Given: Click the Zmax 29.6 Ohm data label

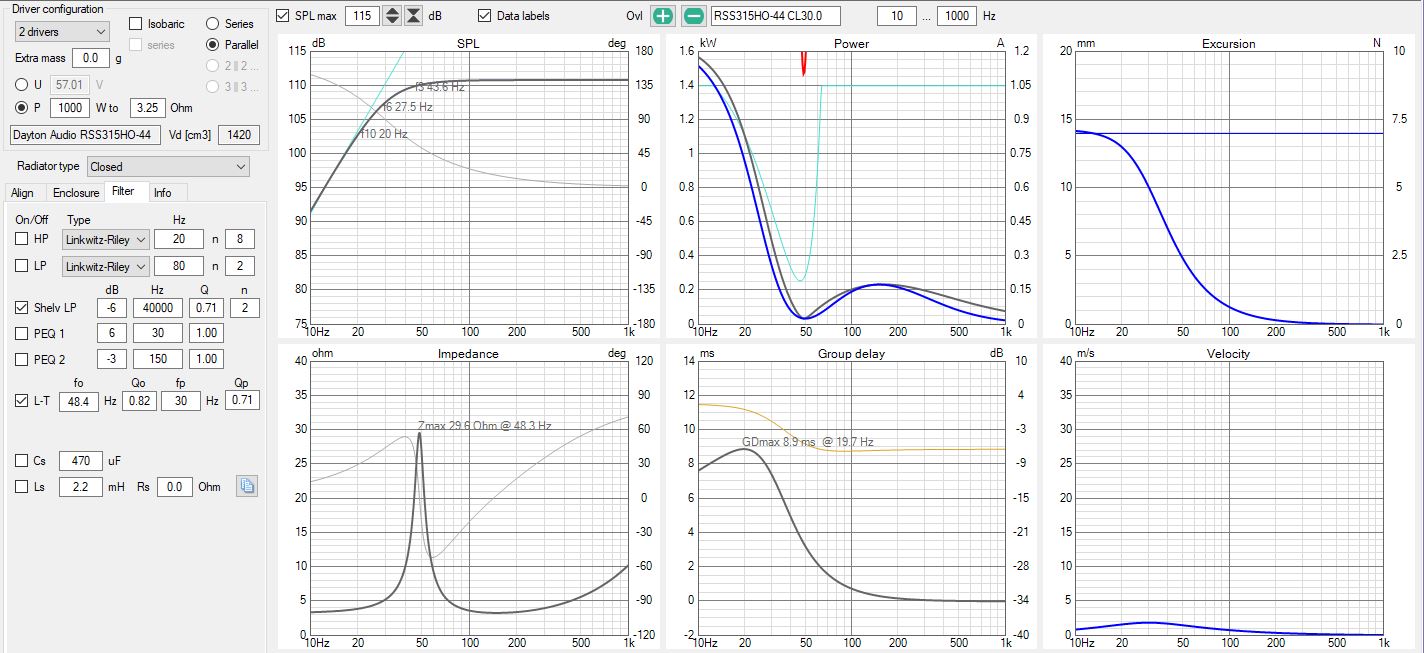Looking at the screenshot, I should coord(484,426).
